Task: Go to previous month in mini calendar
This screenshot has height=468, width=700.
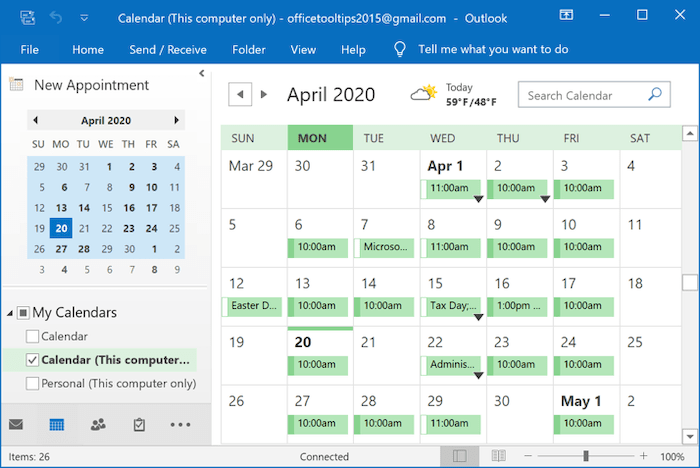Action: tap(36, 120)
